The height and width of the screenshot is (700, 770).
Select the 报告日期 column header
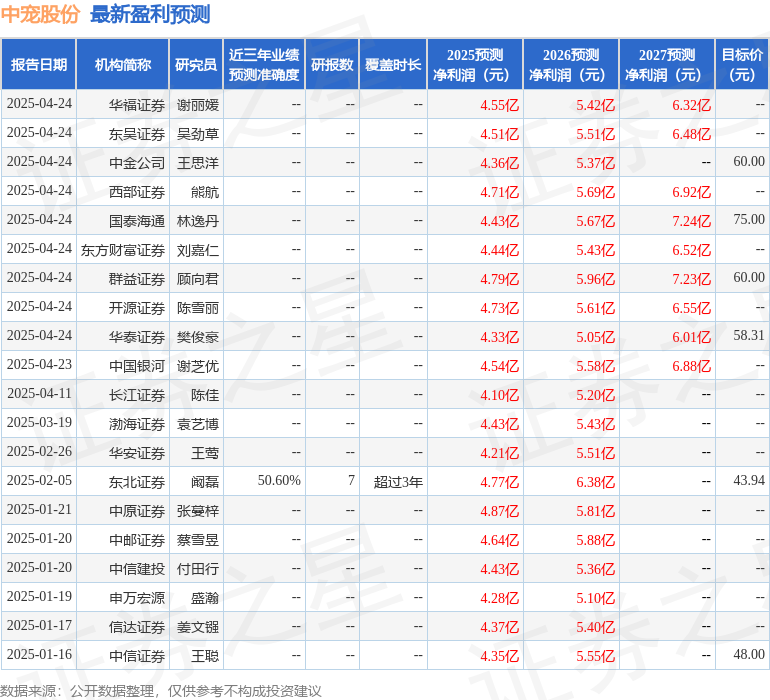(x=39, y=64)
